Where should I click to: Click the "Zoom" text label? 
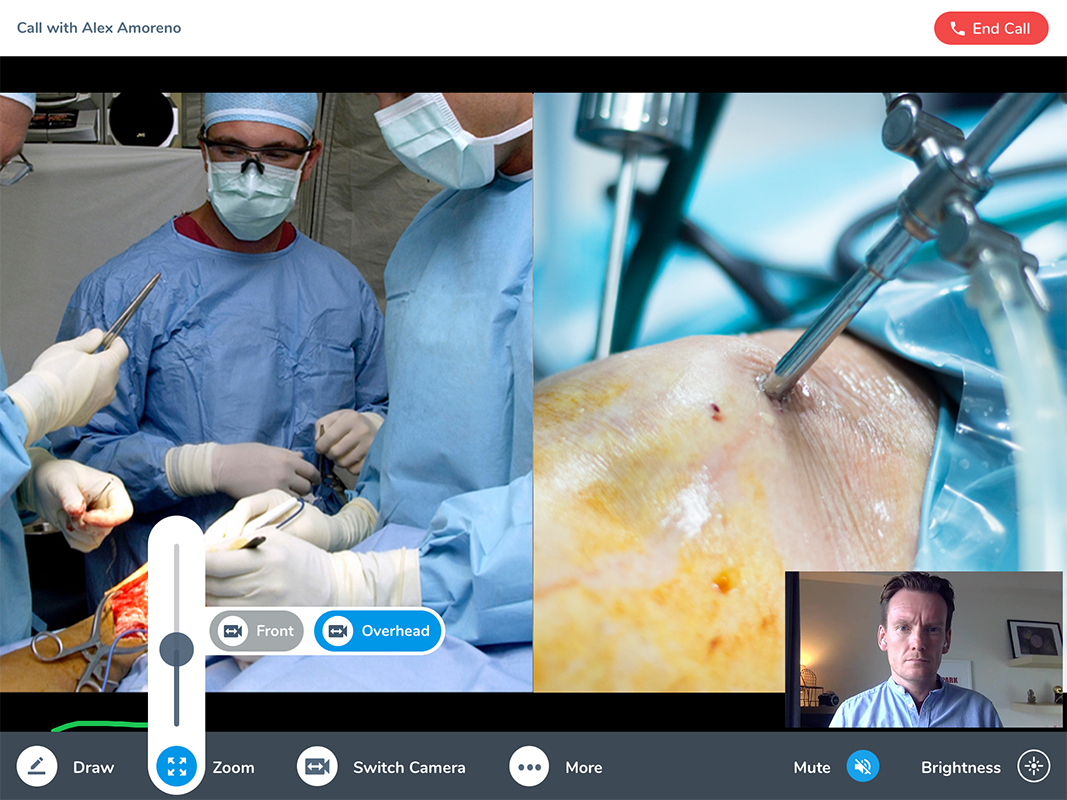(x=233, y=768)
